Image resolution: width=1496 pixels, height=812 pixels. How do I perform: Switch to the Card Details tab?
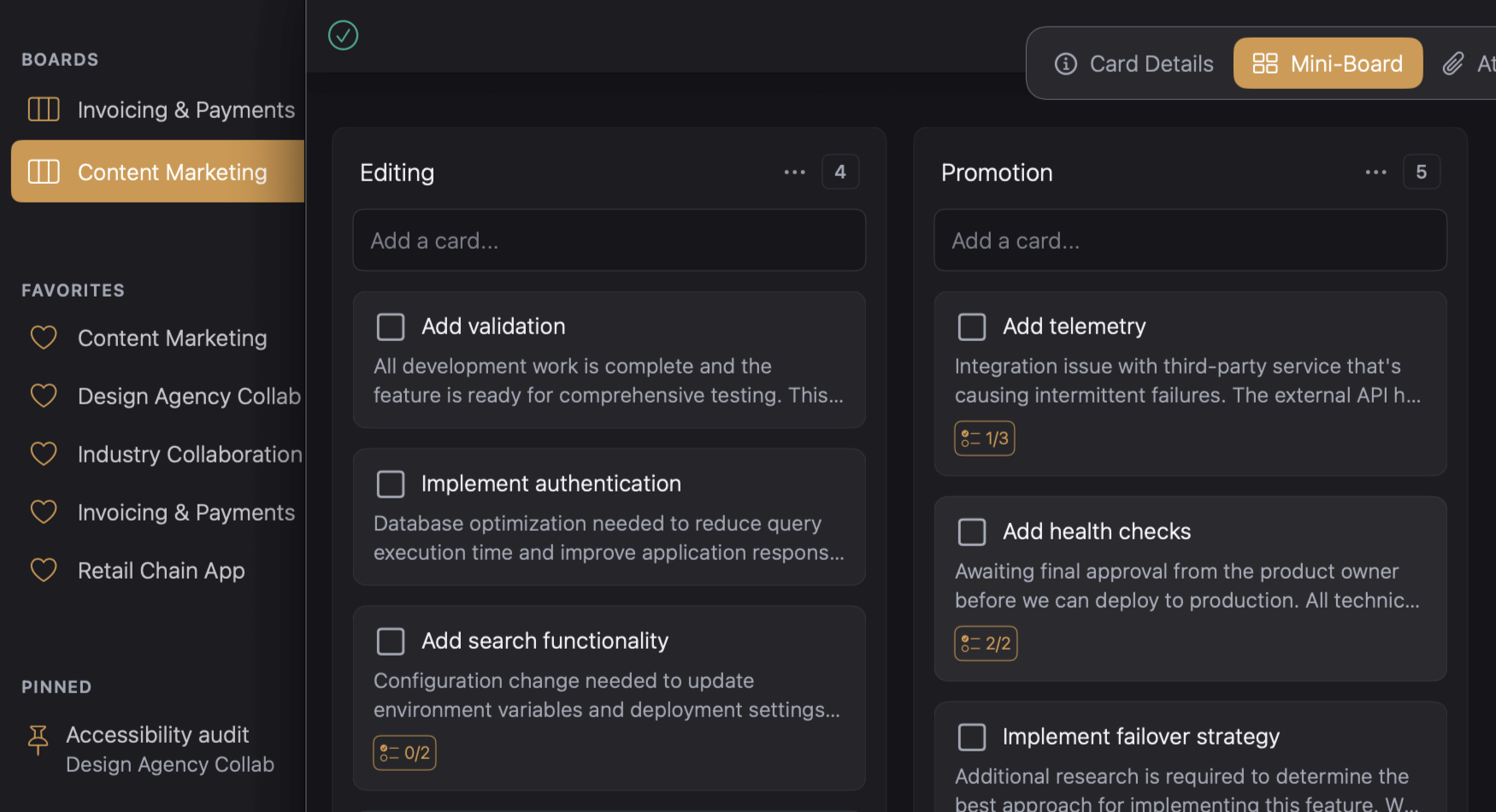1151,63
